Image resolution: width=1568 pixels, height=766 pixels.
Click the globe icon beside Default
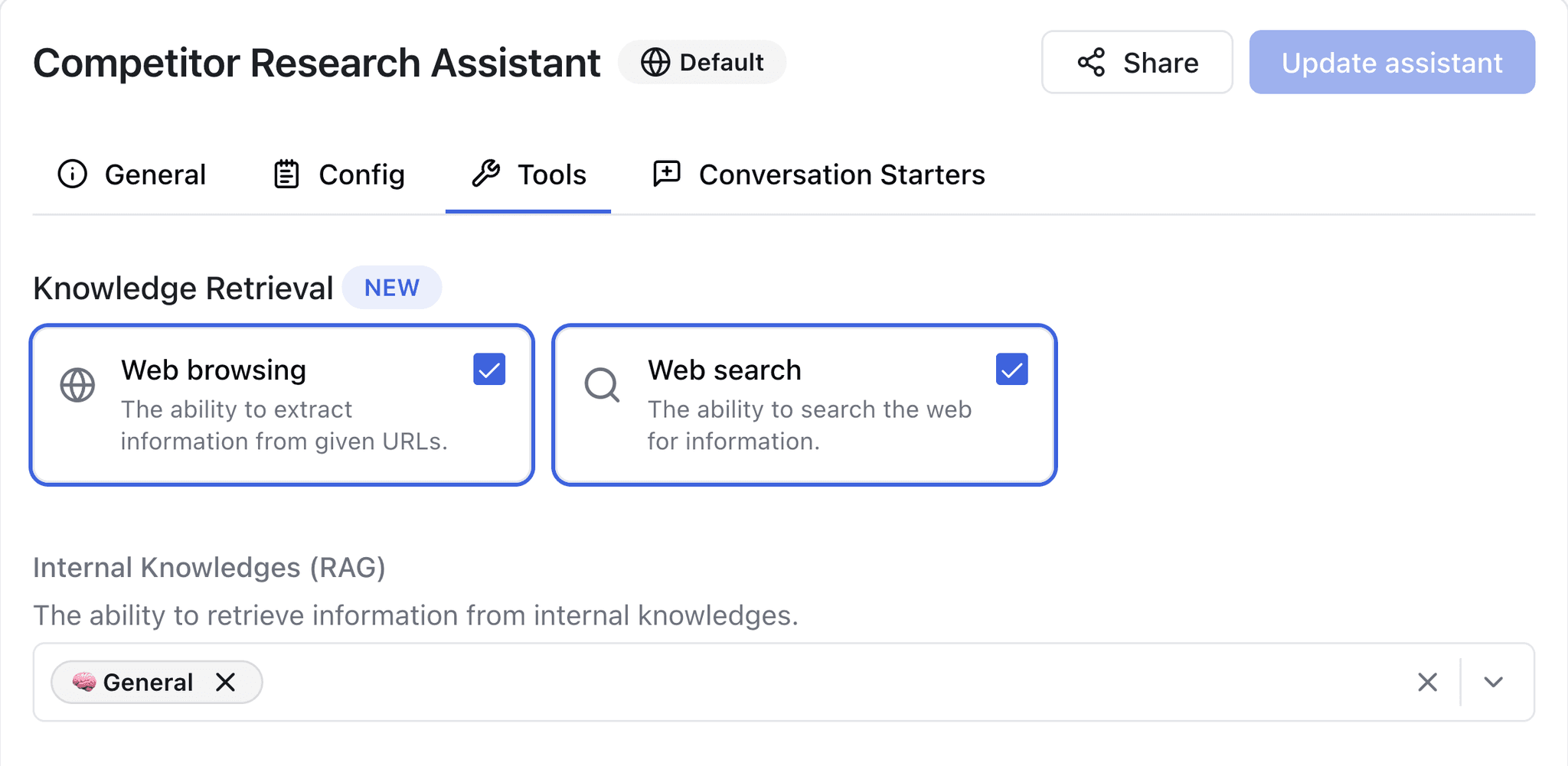pyautogui.click(x=655, y=63)
